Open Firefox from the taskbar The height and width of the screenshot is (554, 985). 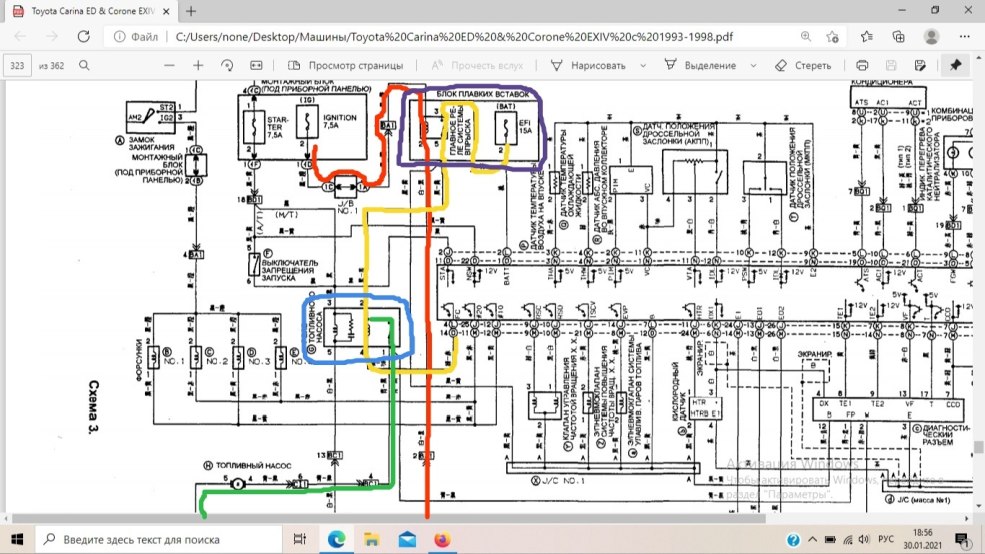click(x=442, y=539)
